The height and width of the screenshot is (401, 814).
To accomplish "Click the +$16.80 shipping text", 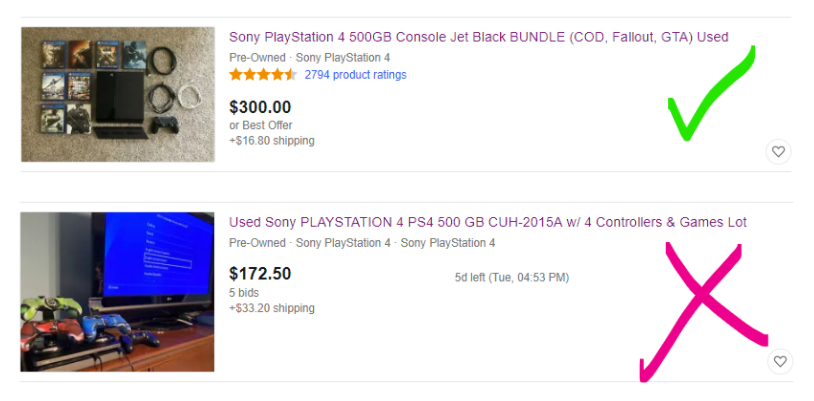I will (271, 141).
